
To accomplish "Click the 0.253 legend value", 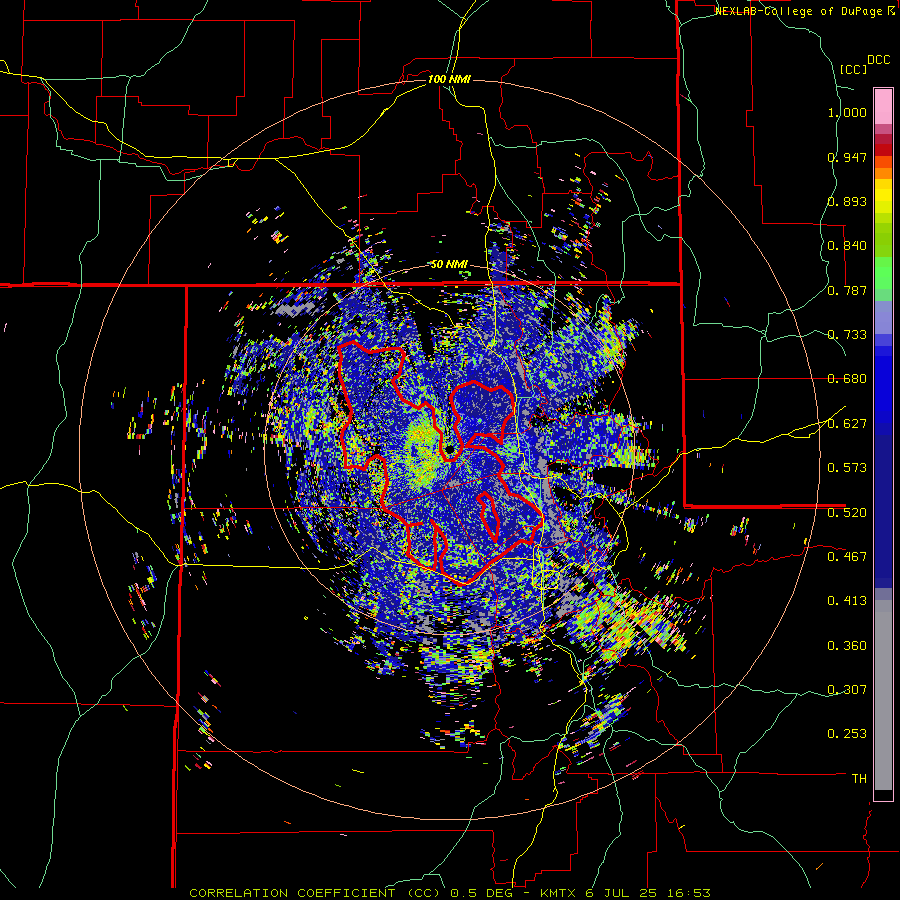I will coord(847,734).
